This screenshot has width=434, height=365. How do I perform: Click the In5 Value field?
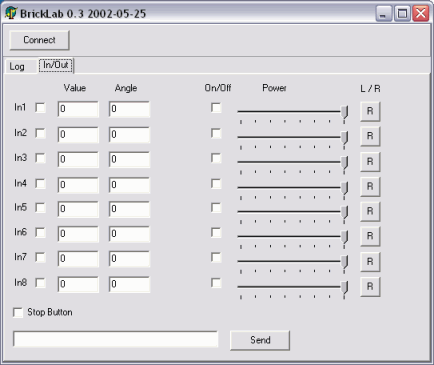[78, 209]
